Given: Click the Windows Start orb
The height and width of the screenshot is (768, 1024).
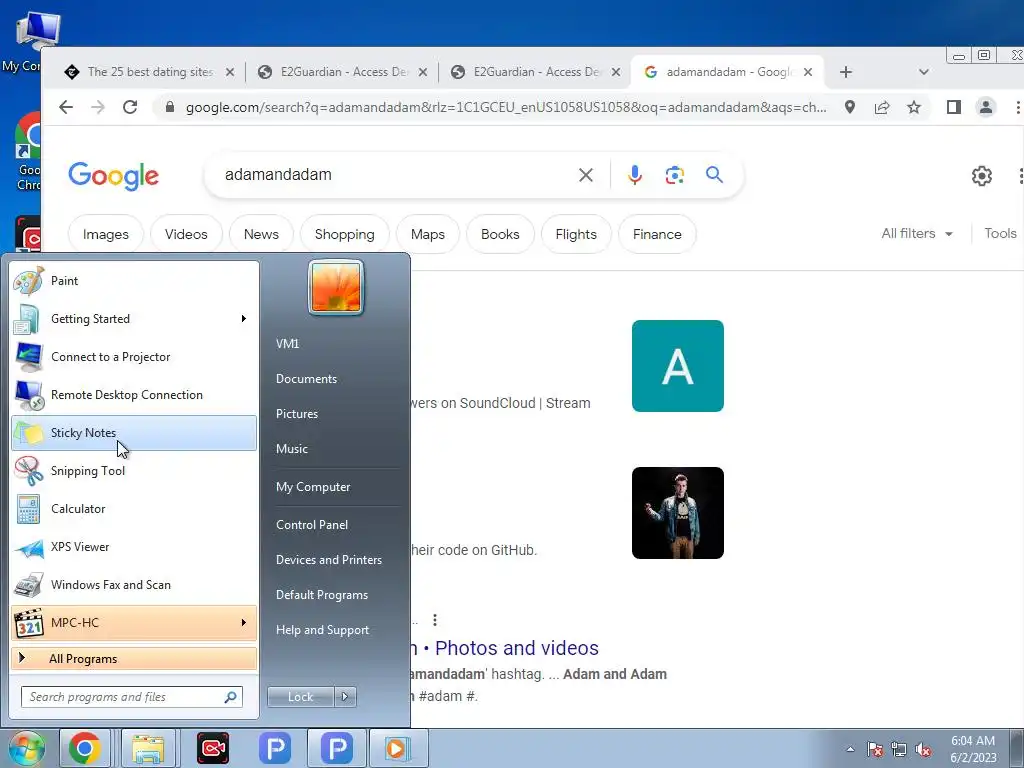Looking at the screenshot, I should 25,748.
